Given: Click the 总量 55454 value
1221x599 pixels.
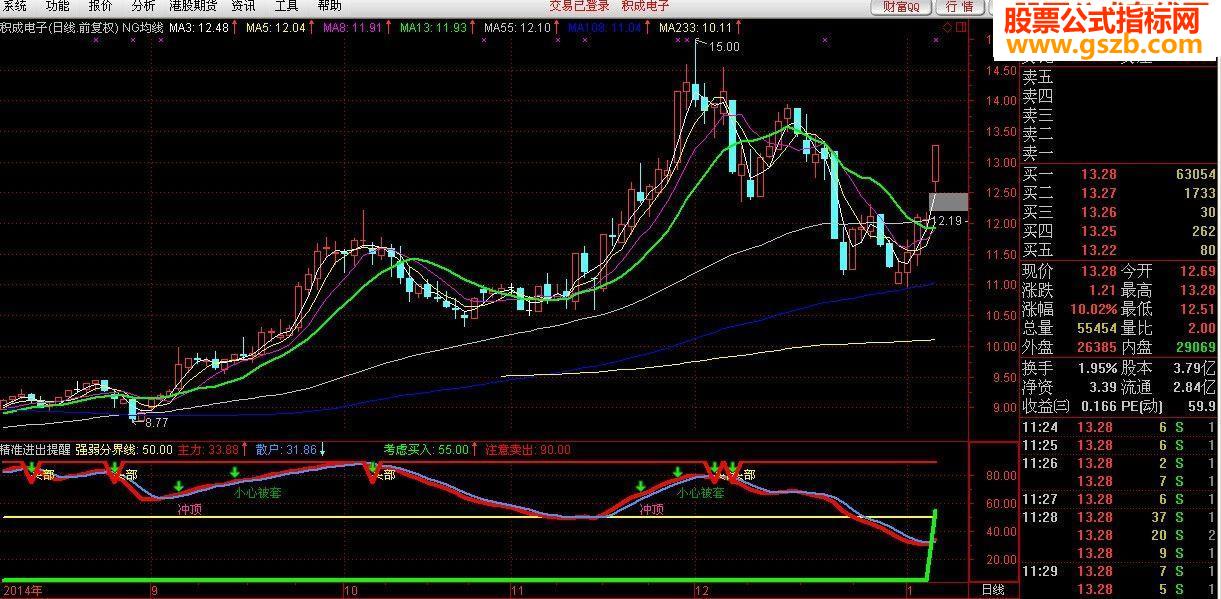Looking at the screenshot, I should pos(1096,328).
